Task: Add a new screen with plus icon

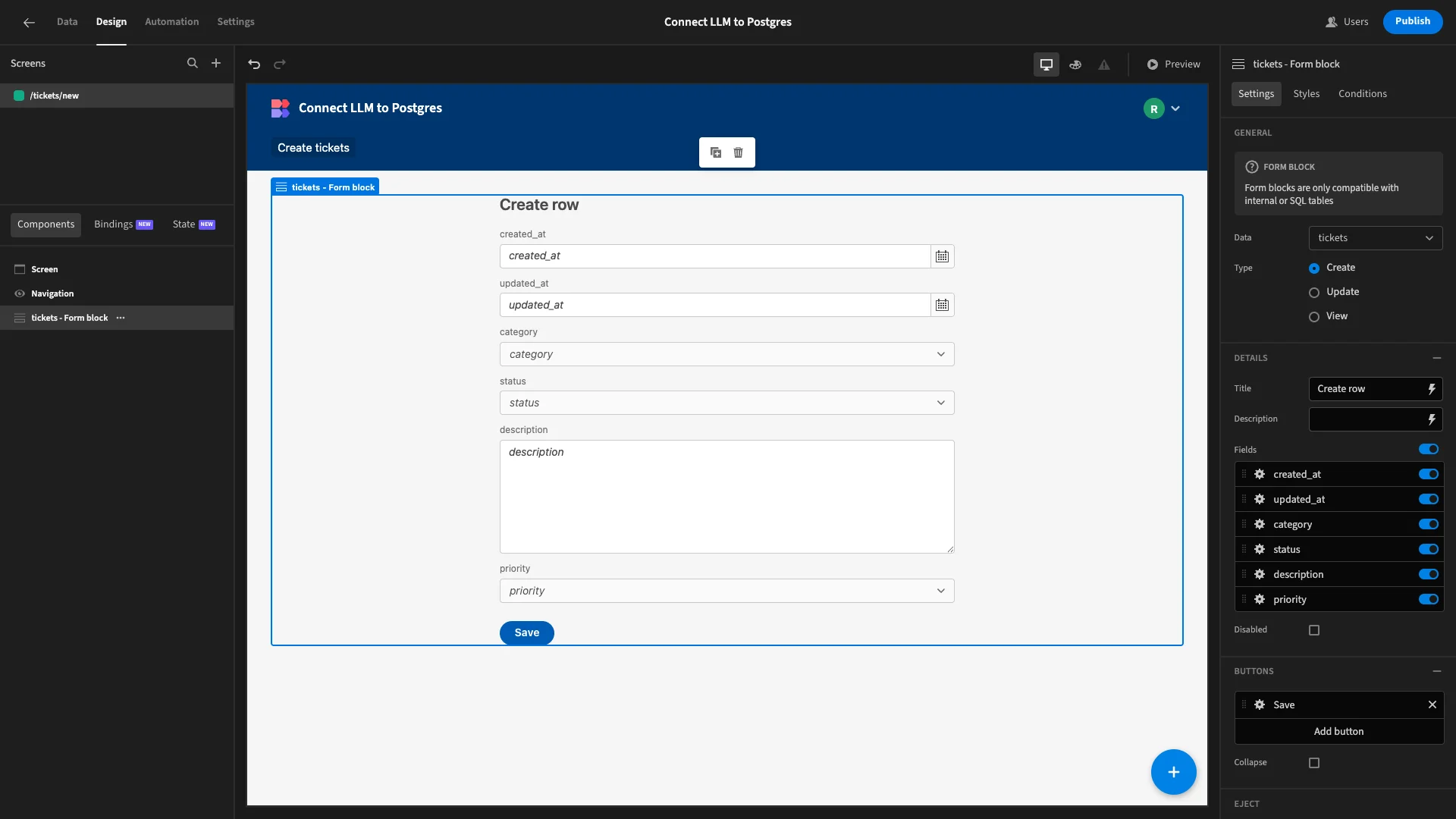Action: tap(216, 64)
